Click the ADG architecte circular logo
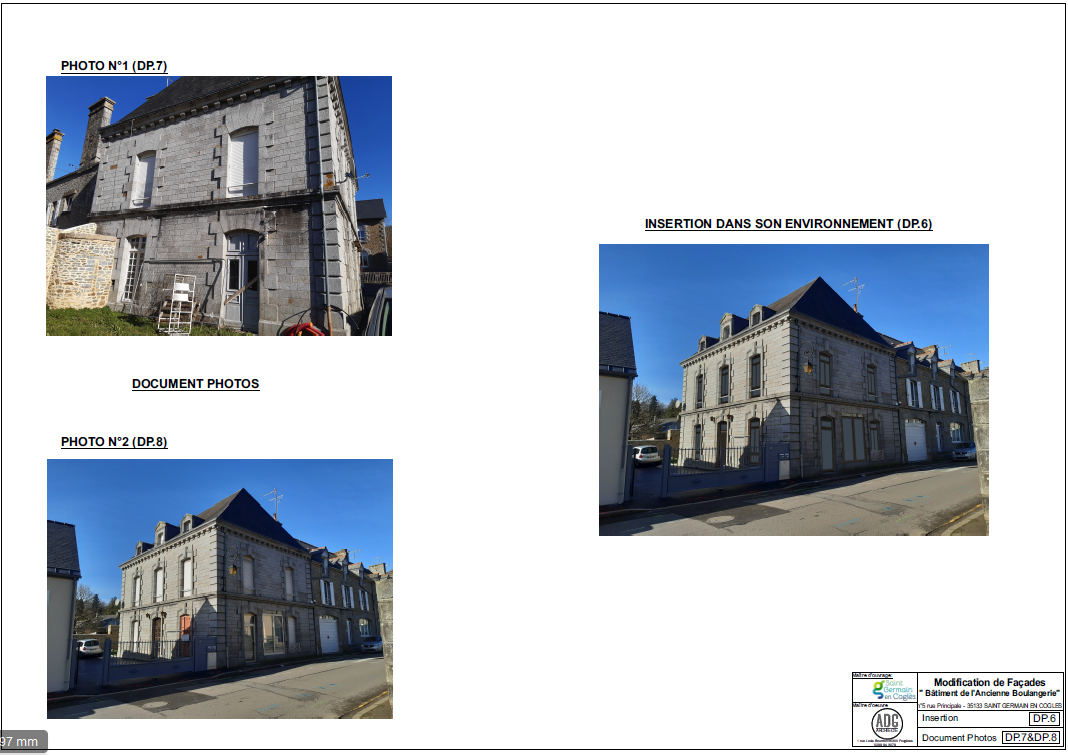1068x755 pixels. click(x=887, y=724)
